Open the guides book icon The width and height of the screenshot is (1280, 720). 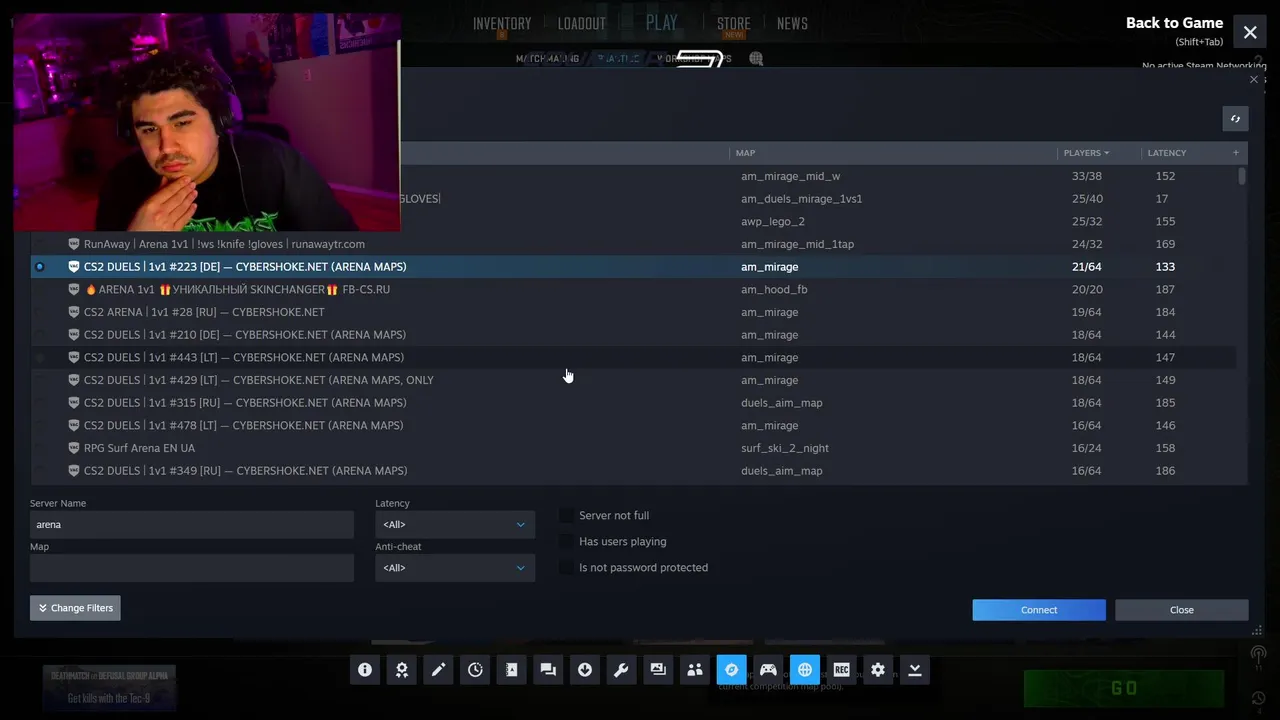pos(512,670)
